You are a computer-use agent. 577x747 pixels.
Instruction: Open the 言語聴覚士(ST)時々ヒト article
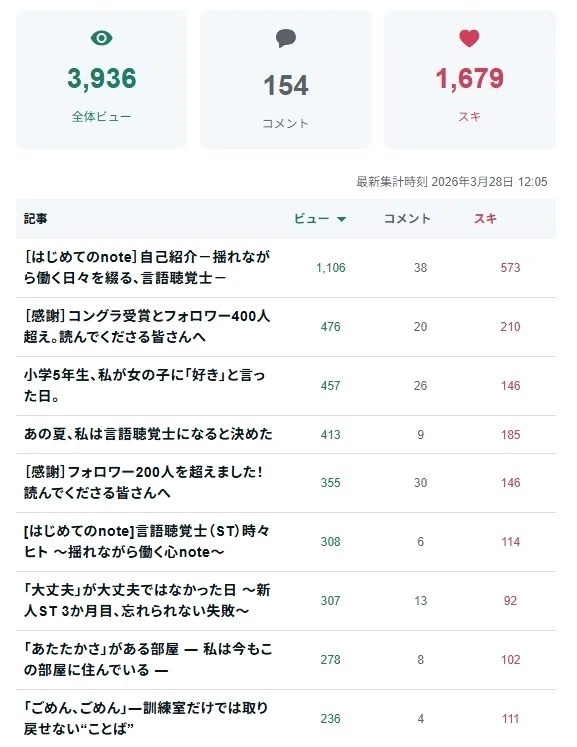(x=147, y=542)
